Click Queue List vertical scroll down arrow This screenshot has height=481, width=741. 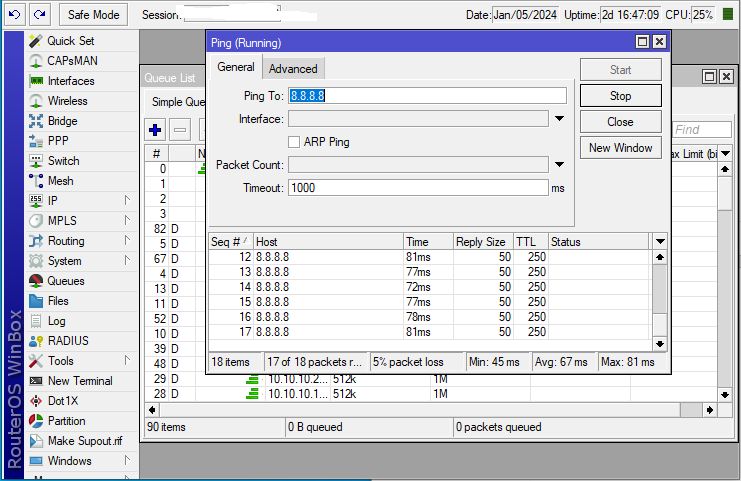(725, 395)
